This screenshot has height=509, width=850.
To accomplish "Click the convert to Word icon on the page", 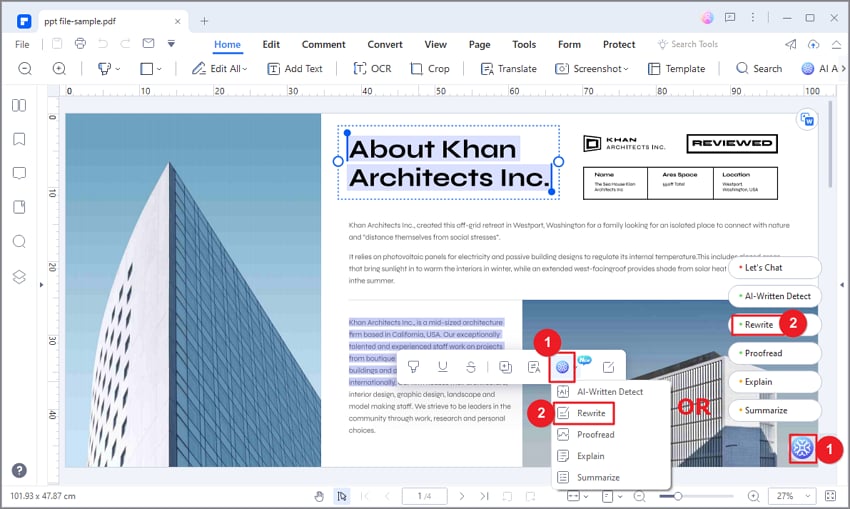I will tap(807, 119).
